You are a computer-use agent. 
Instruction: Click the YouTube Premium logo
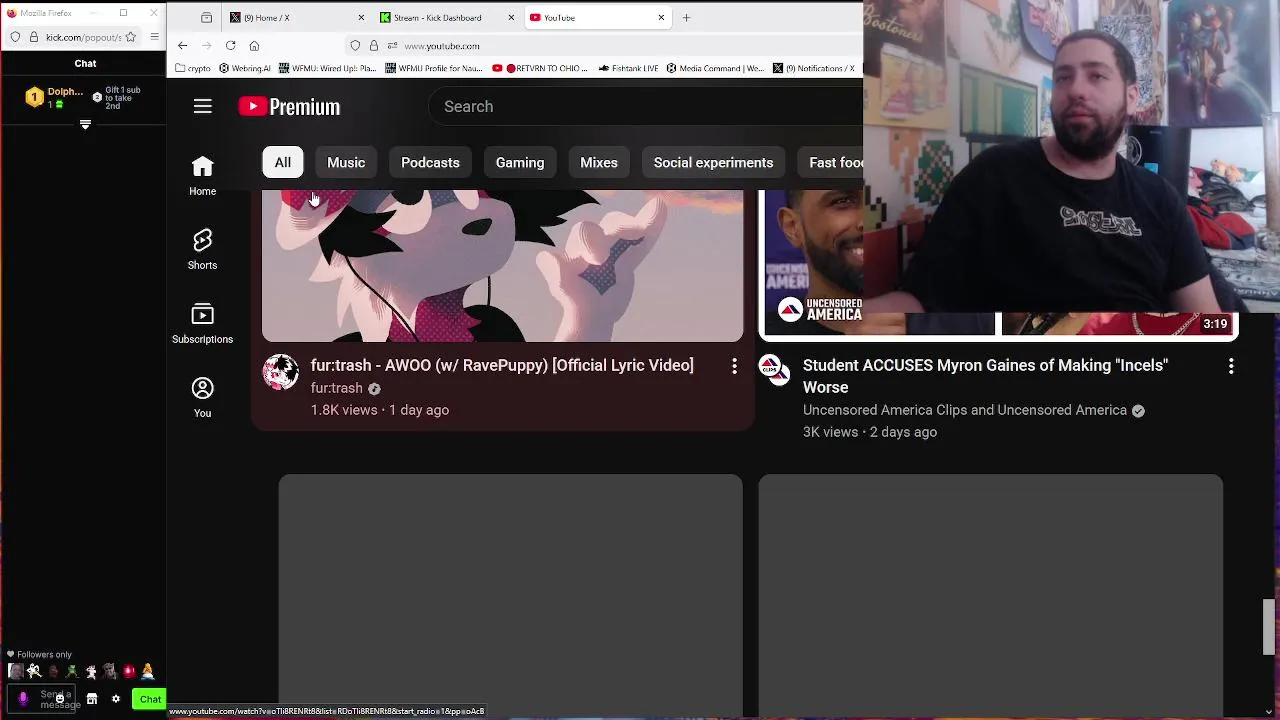pyautogui.click(x=289, y=106)
